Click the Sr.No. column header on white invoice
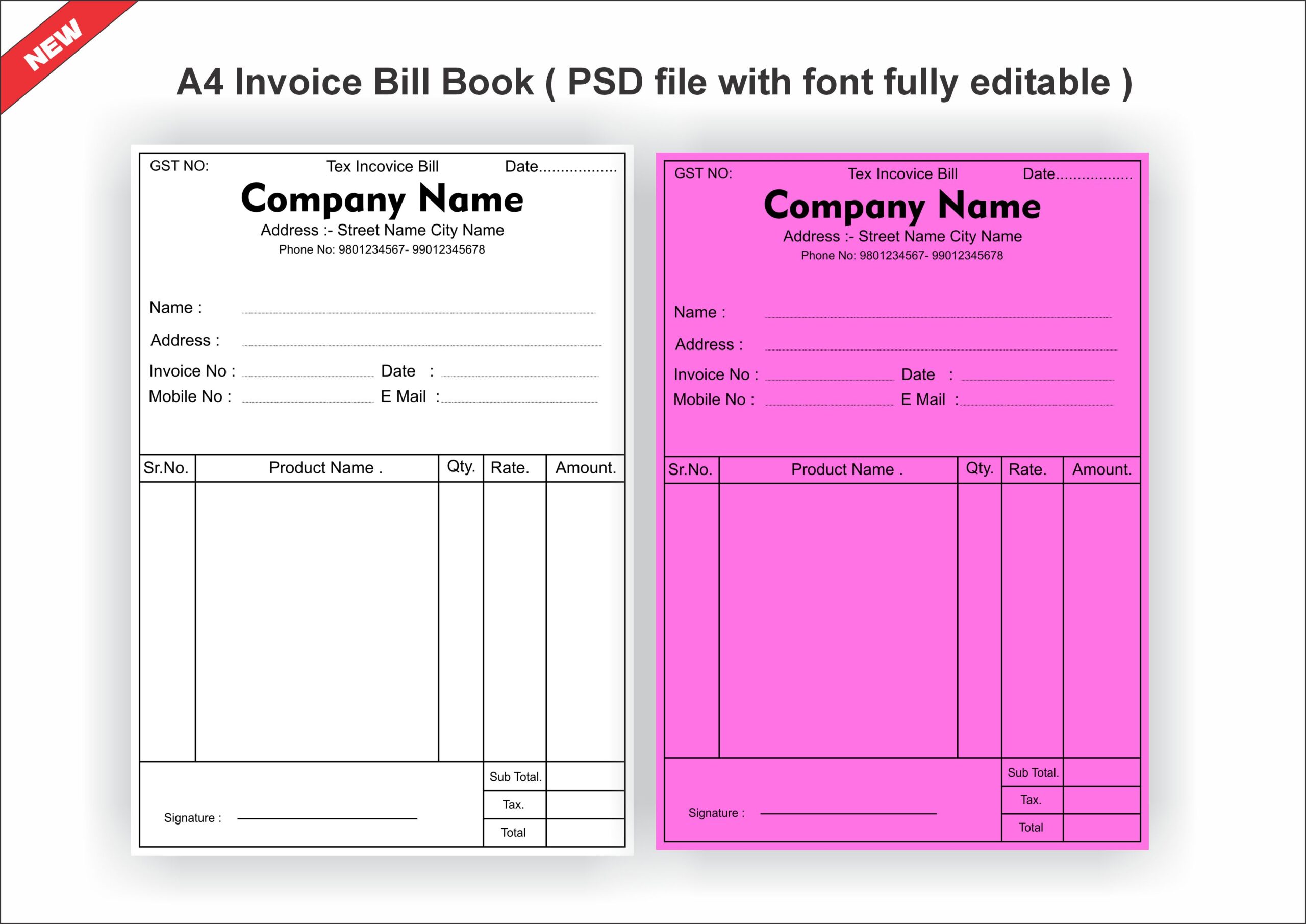The image size is (1306, 924). tap(167, 468)
